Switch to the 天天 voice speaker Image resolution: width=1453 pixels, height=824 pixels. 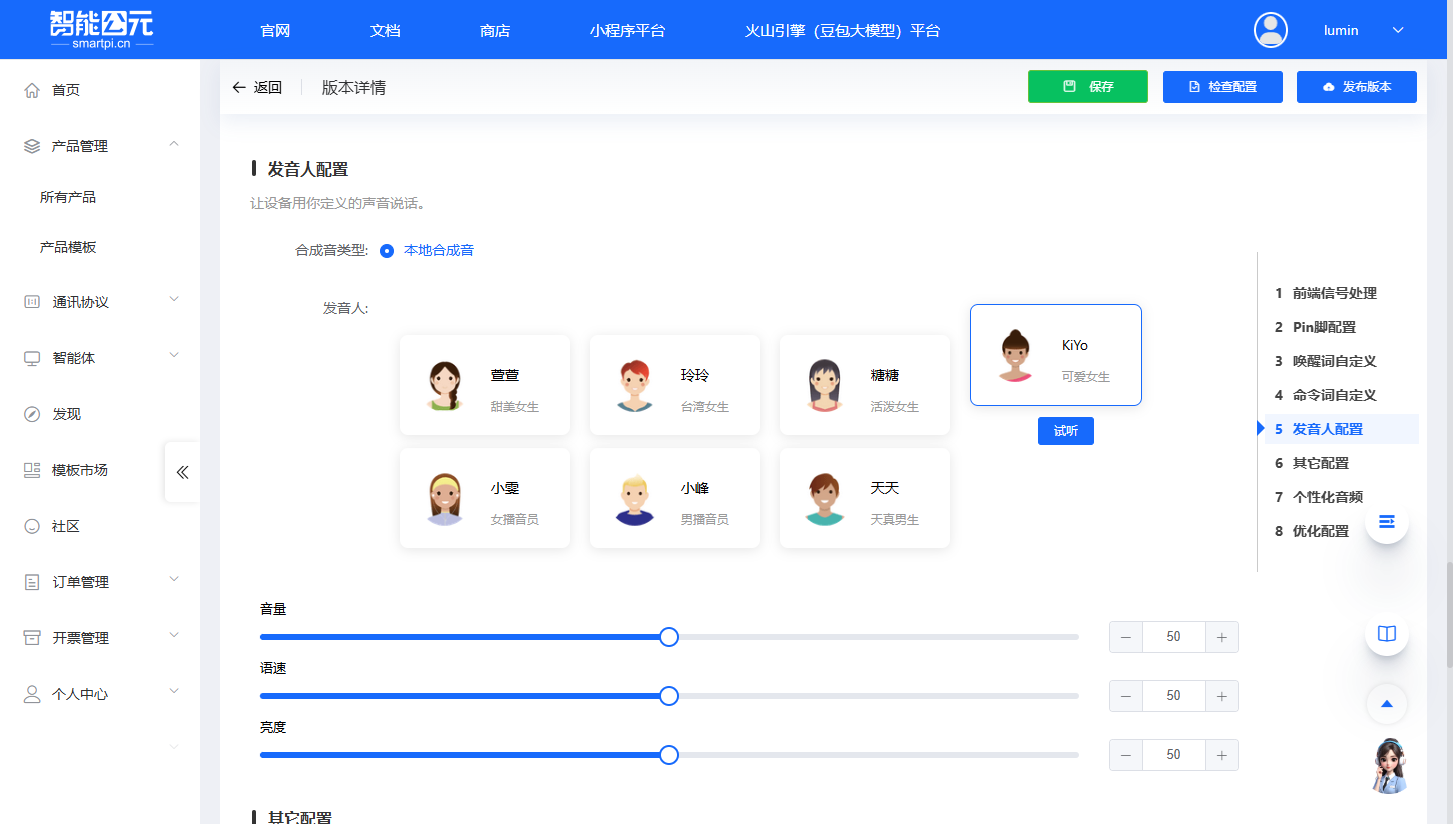(864, 498)
